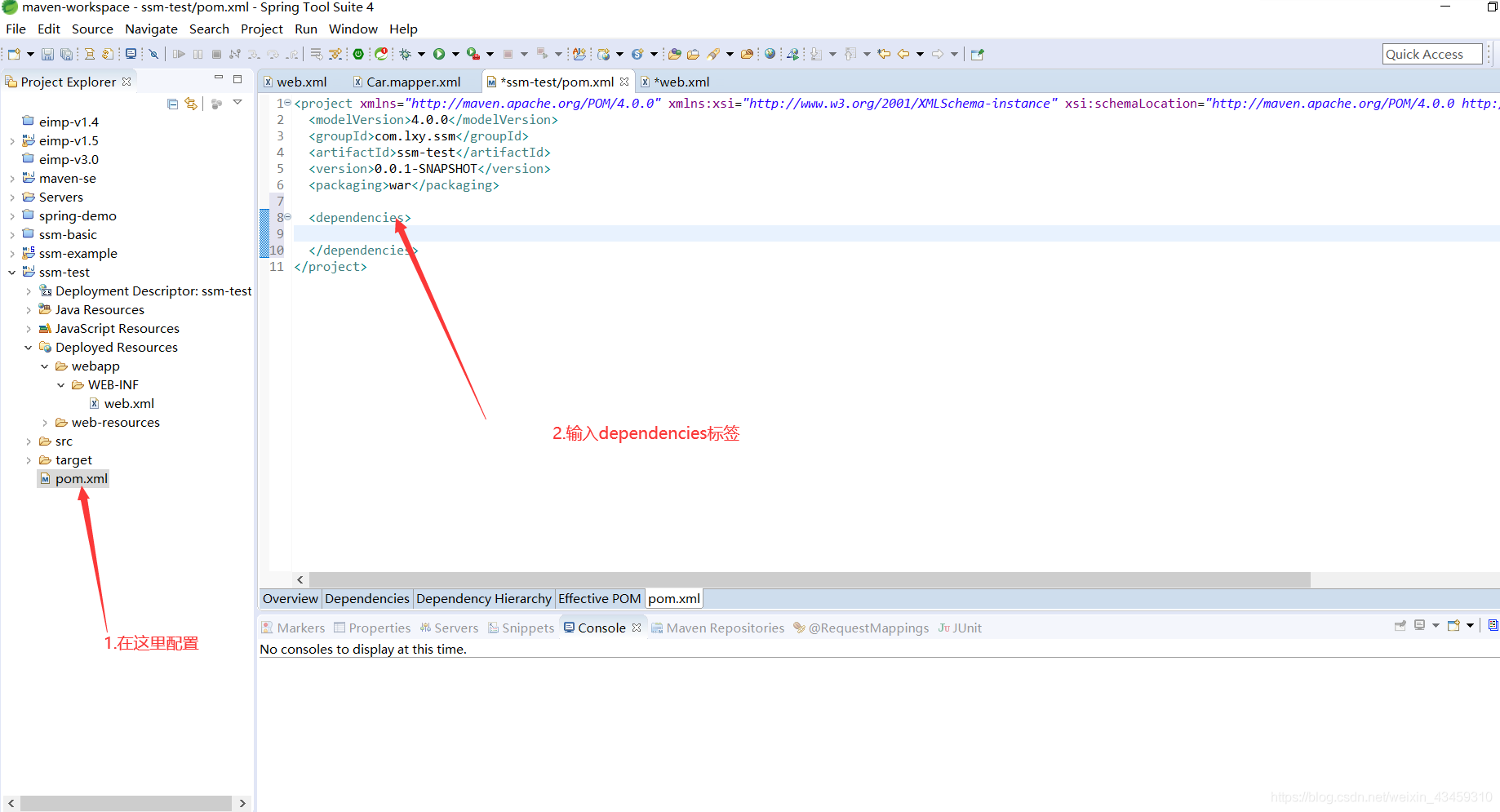The height and width of the screenshot is (812, 1500).
Task: Click the Run Last Tool coverage icon
Action: (473, 54)
